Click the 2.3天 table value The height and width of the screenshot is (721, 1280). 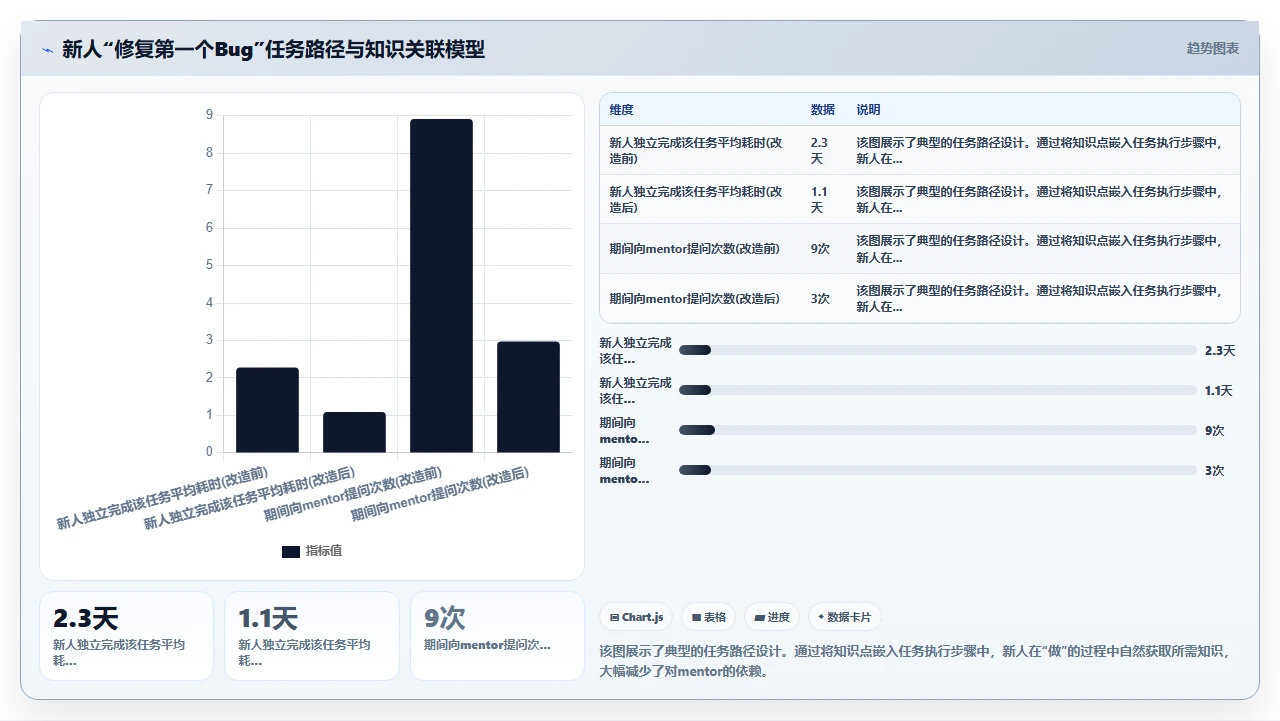point(819,150)
